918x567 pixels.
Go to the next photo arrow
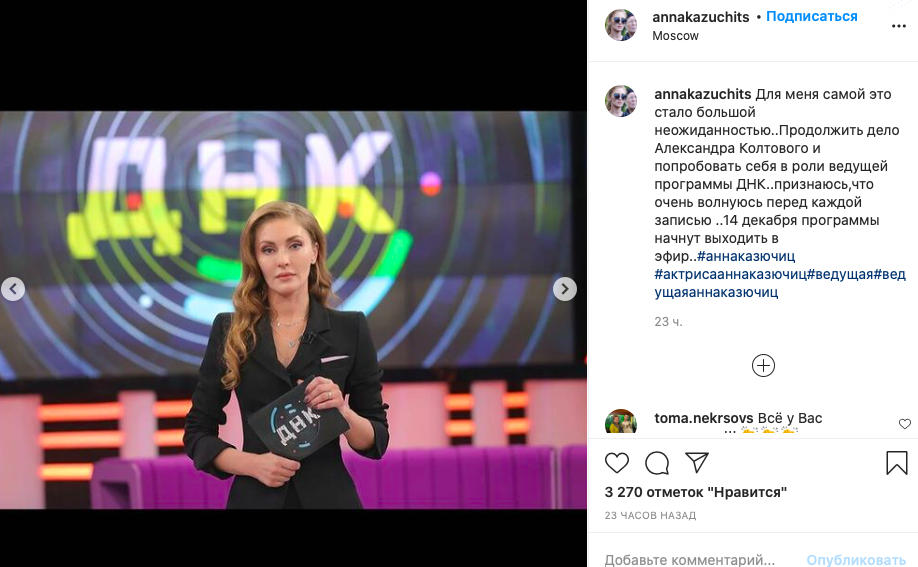[x=565, y=289]
